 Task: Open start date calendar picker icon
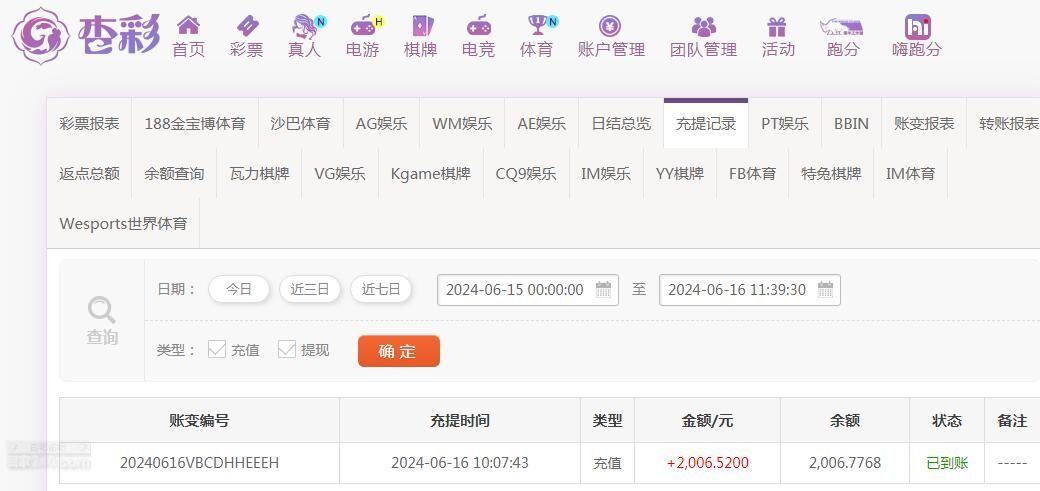coord(603,289)
